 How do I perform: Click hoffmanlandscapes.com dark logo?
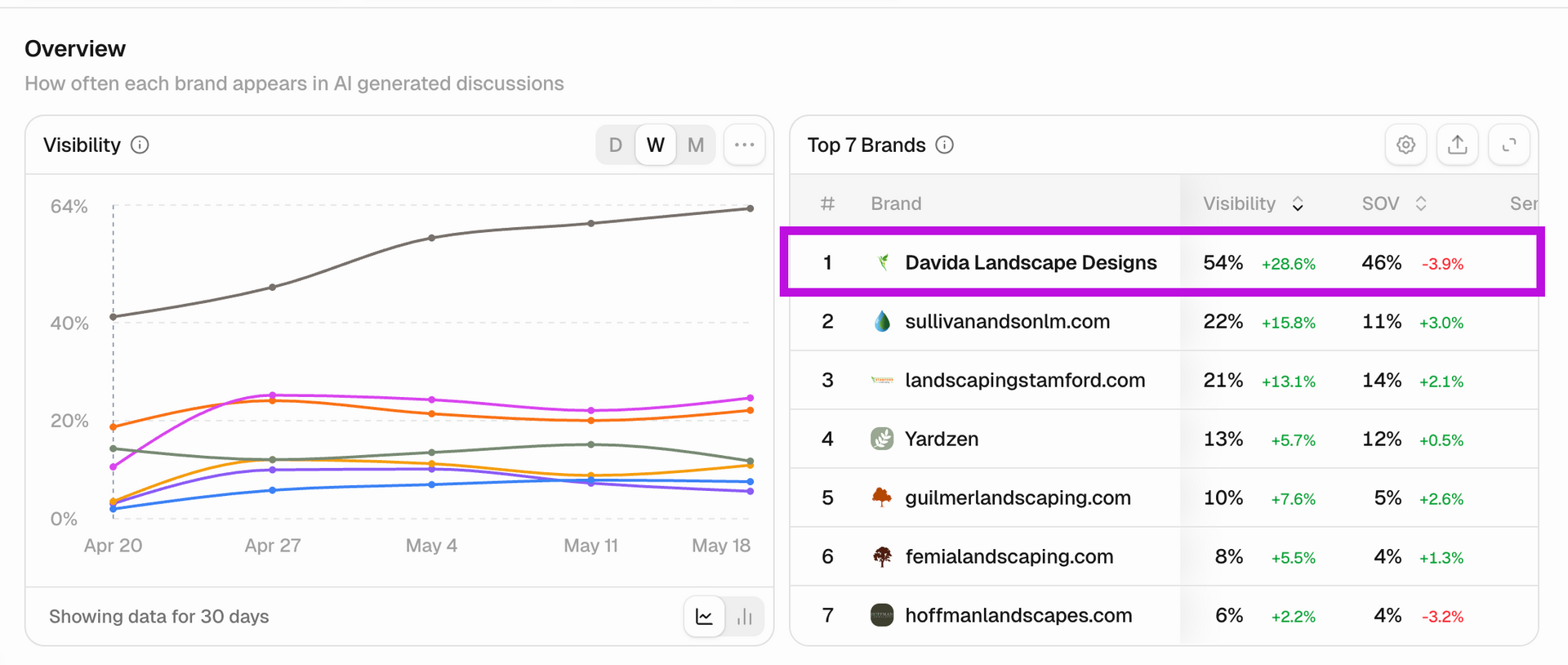tap(882, 615)
